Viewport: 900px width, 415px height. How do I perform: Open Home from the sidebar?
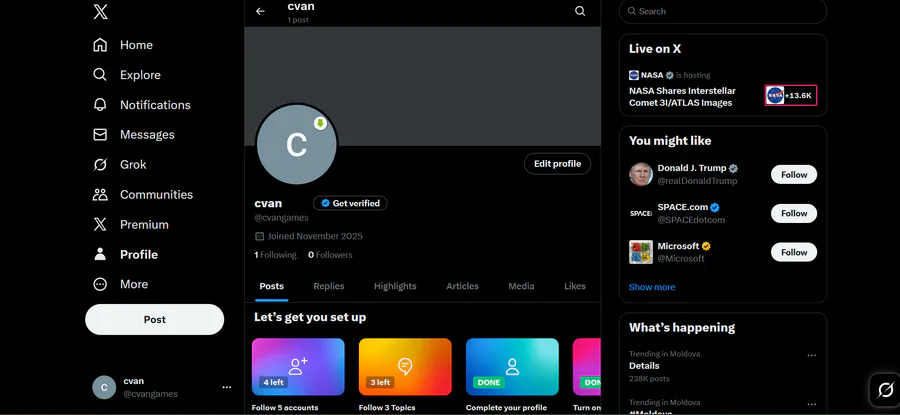(x=123, y=45)
